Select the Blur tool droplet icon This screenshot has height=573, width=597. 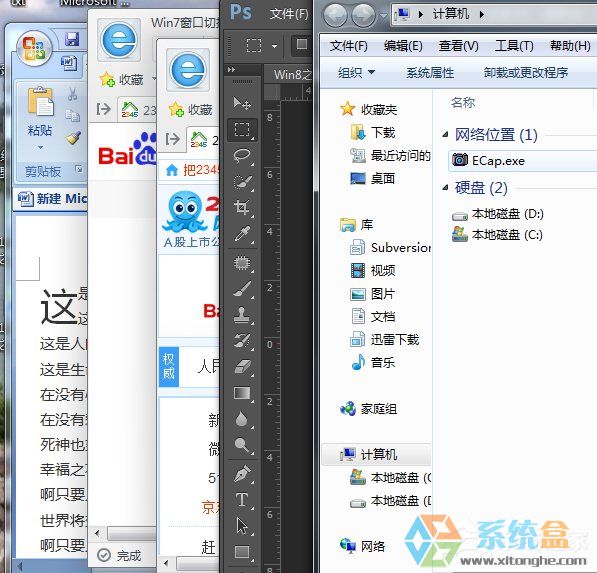(x=242, y=419)
